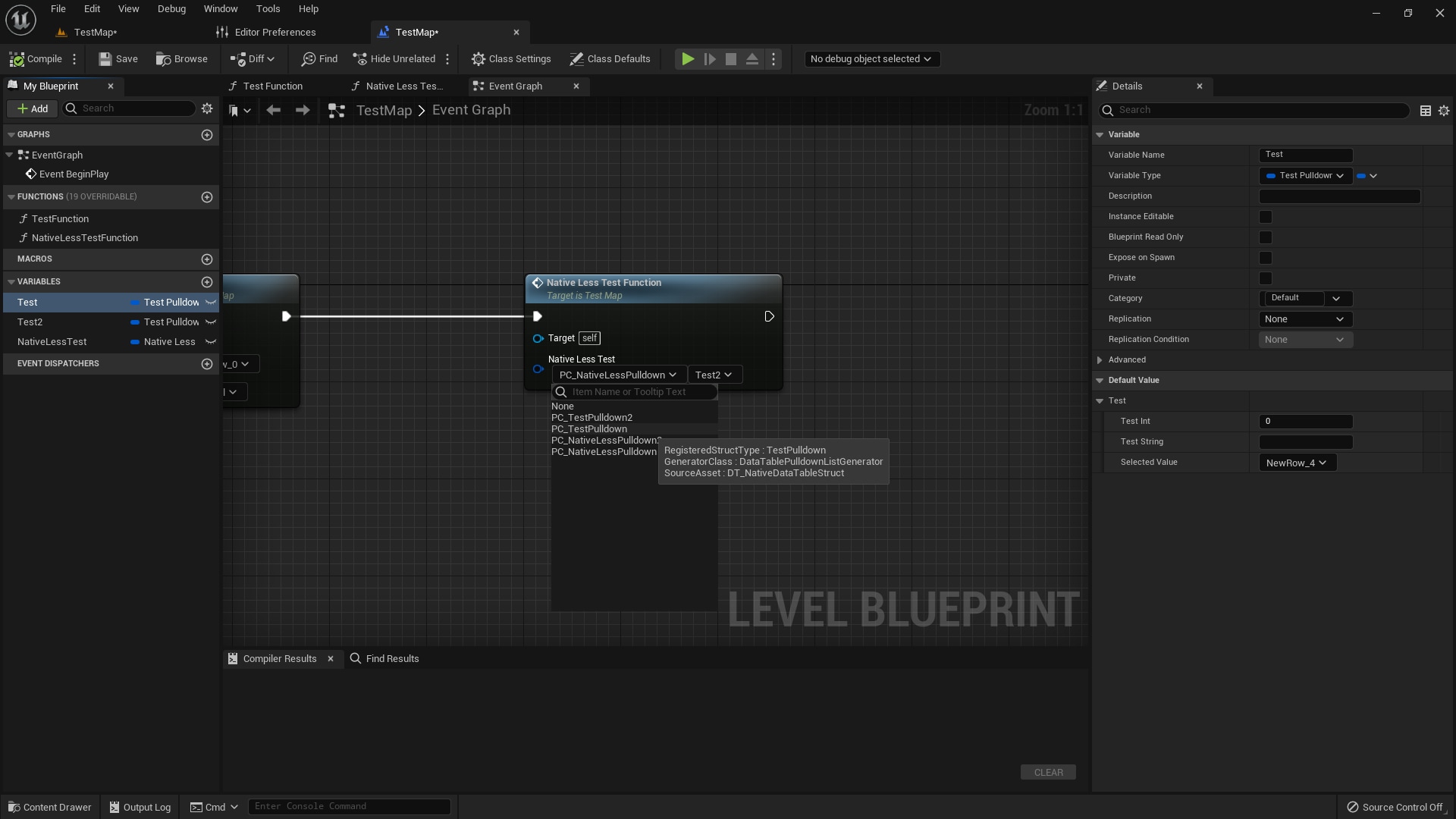Save the current blueprint
Screen dimensions: 1456x819
[x=118, y=58]
